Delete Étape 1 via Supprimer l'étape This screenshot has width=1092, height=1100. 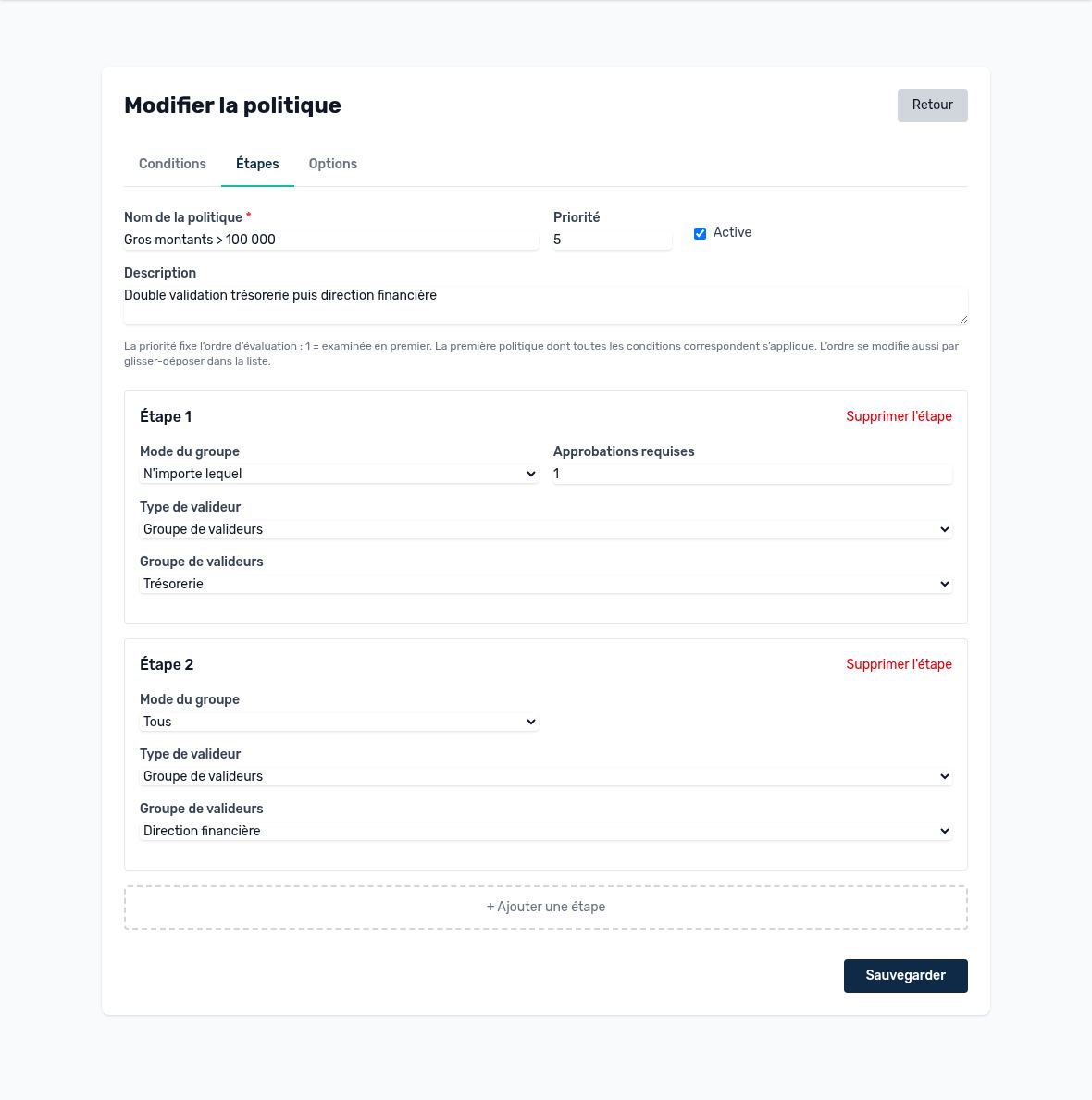[x=899, y=416]
